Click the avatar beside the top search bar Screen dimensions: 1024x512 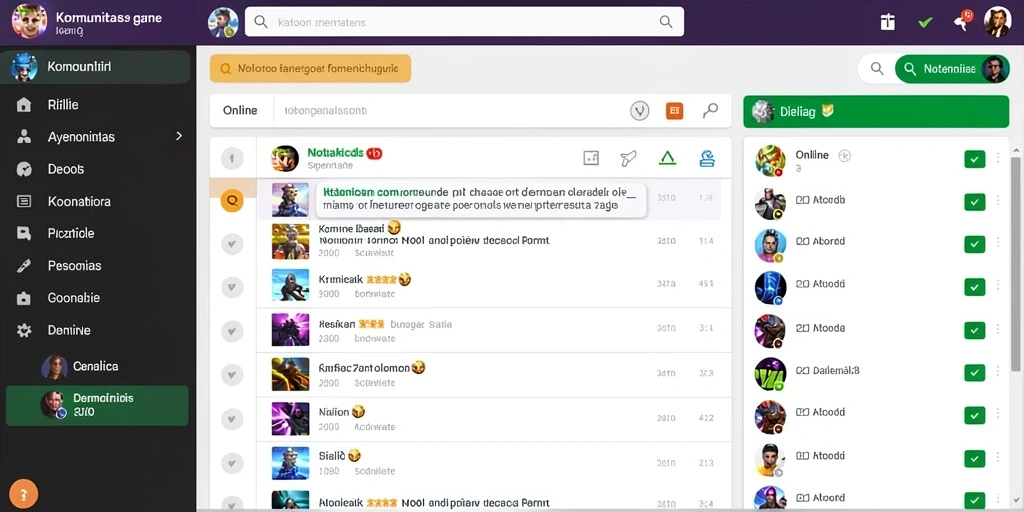[223, 22]
